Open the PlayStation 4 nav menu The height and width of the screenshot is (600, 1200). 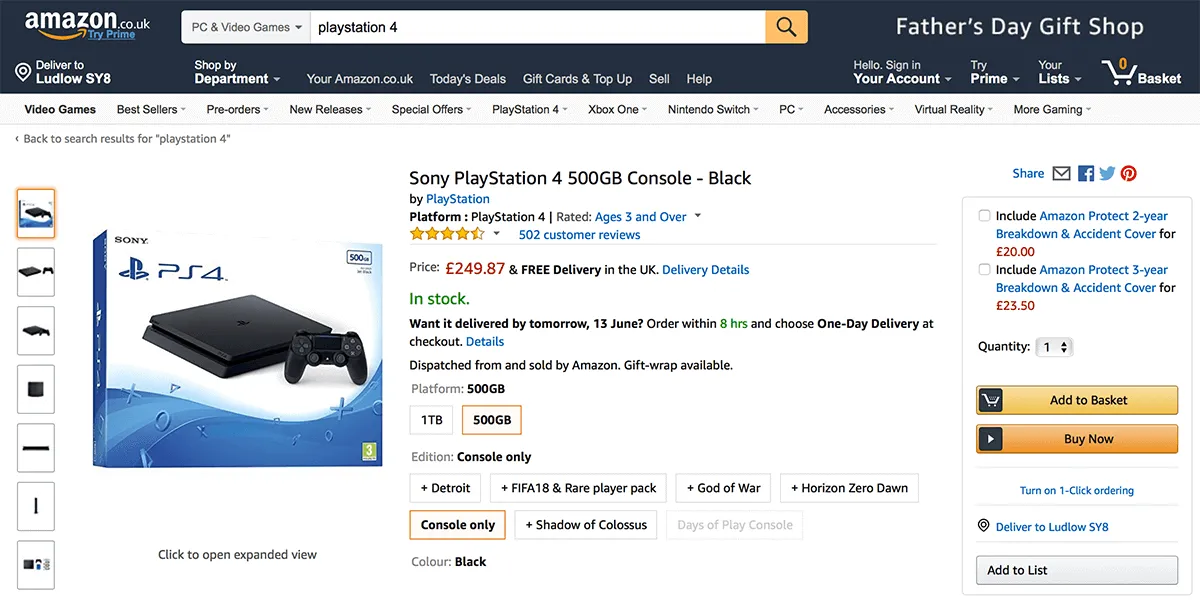click(529, 109)
